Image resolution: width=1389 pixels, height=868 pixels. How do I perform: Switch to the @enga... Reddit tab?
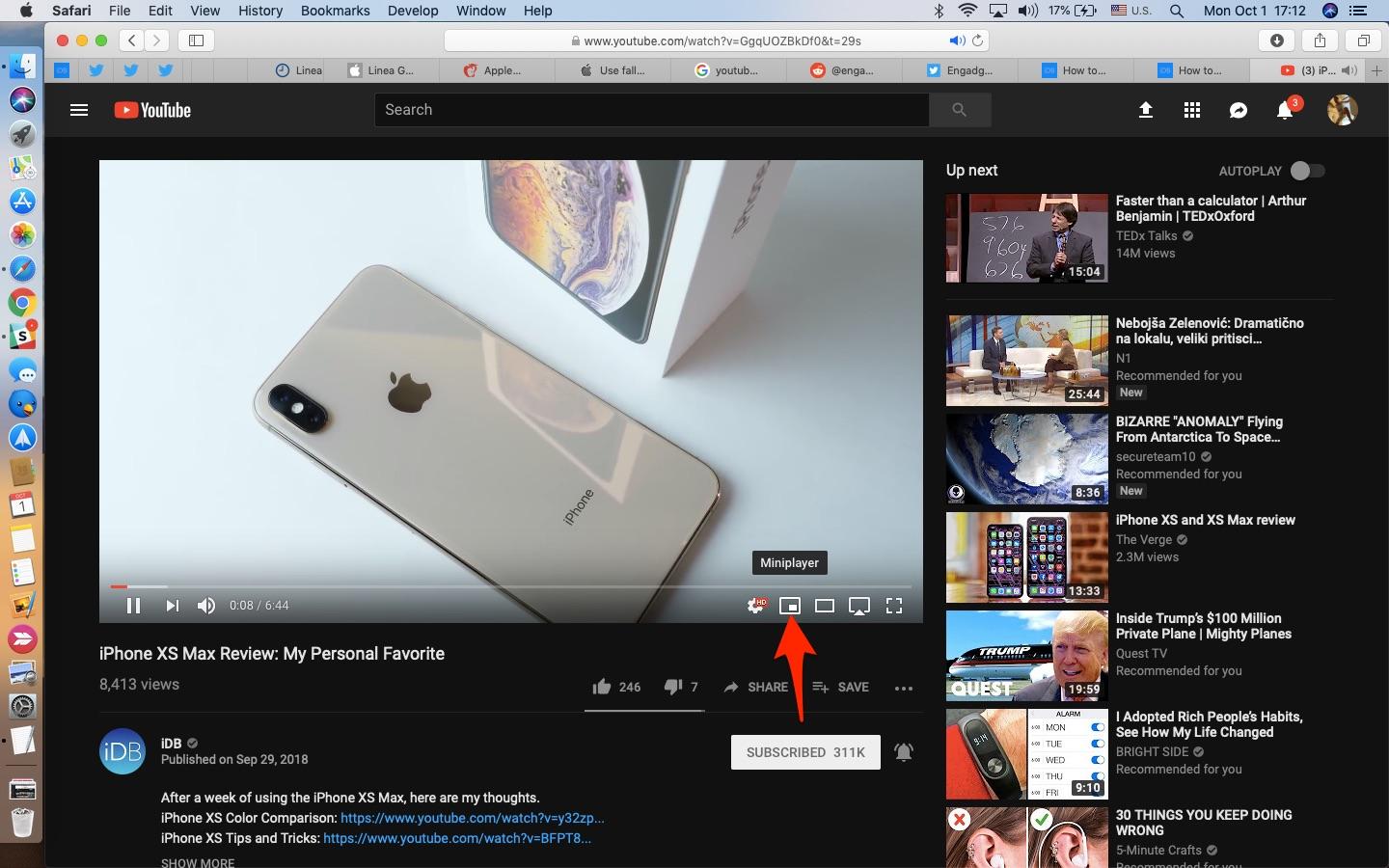tap(842, 70)
